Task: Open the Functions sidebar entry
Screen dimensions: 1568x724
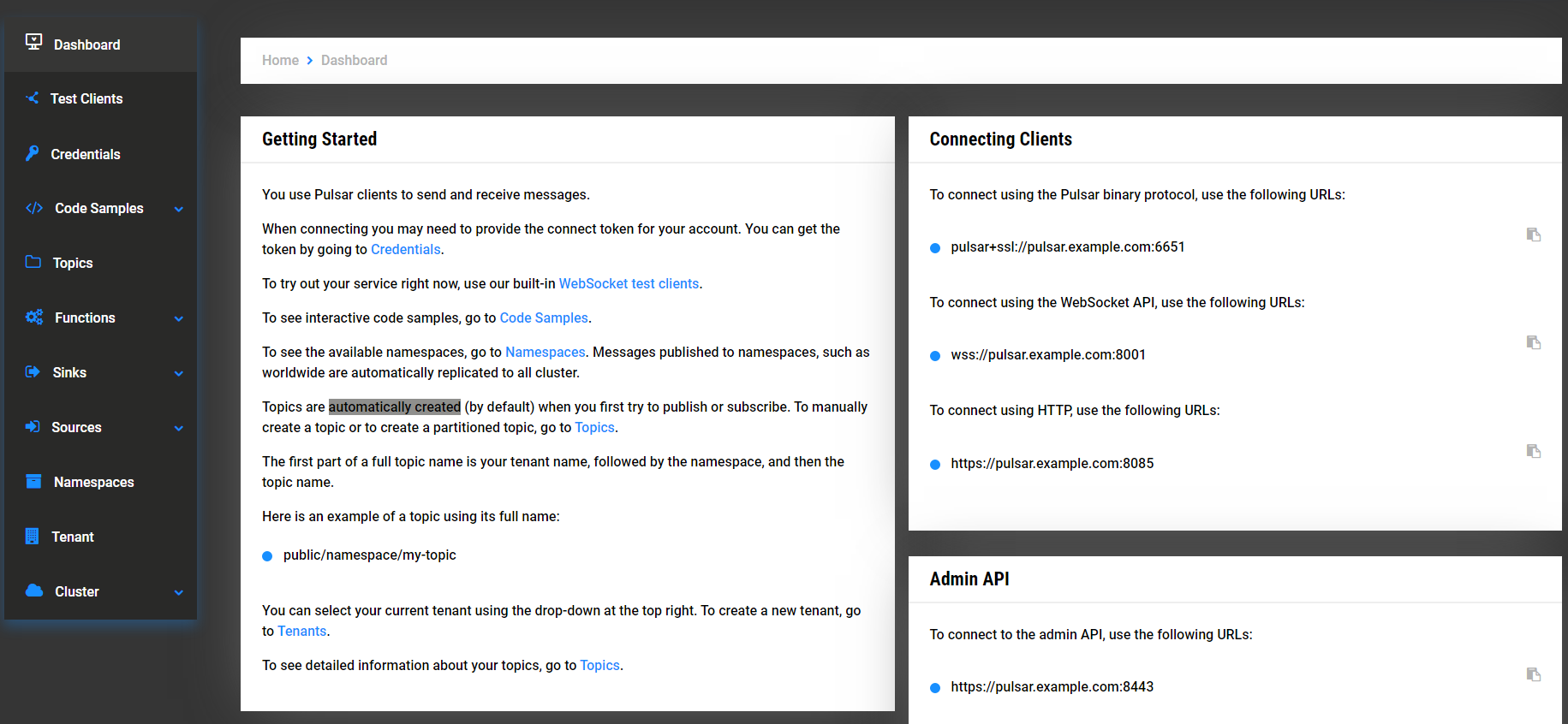Action: 101,317
